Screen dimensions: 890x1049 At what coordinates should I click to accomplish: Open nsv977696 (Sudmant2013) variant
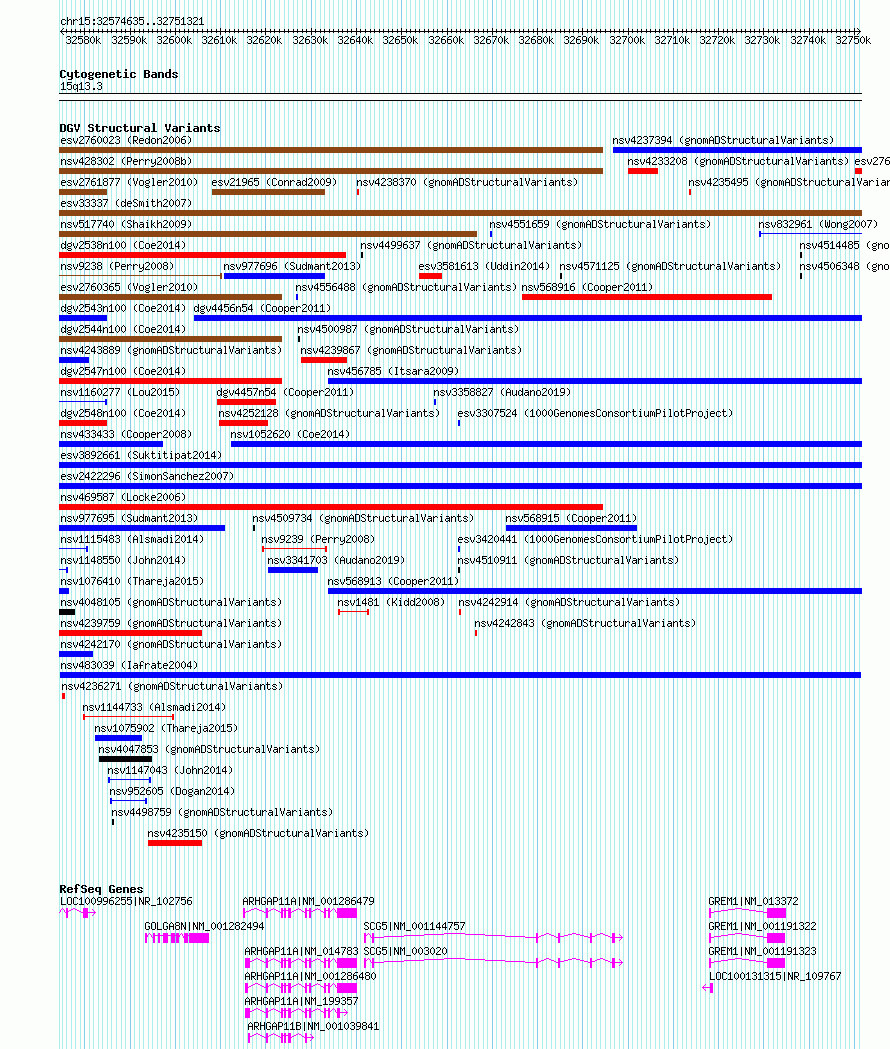[292, 266]
